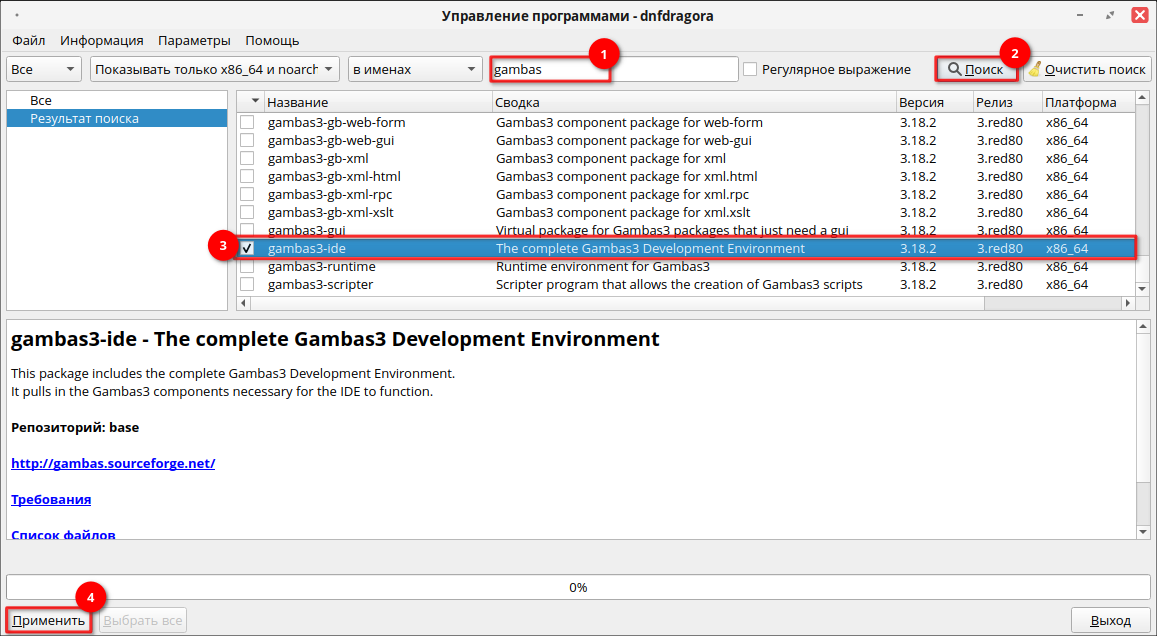1157x636 pixels.
Task: Click the magnifier Search (Поиск) button
Action: pos(975,69)
